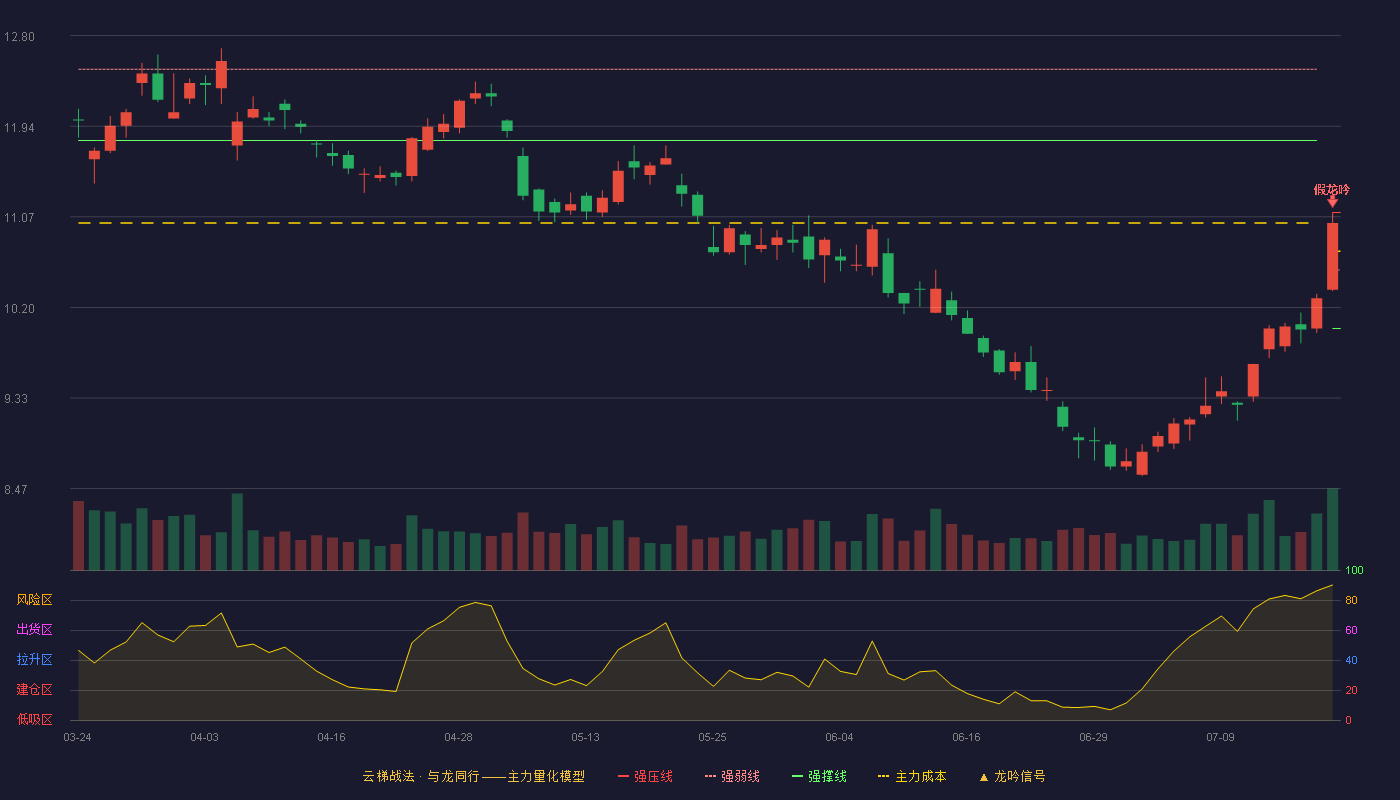Click the 假龙吟 signal text label

click(x=1332, y=189)
